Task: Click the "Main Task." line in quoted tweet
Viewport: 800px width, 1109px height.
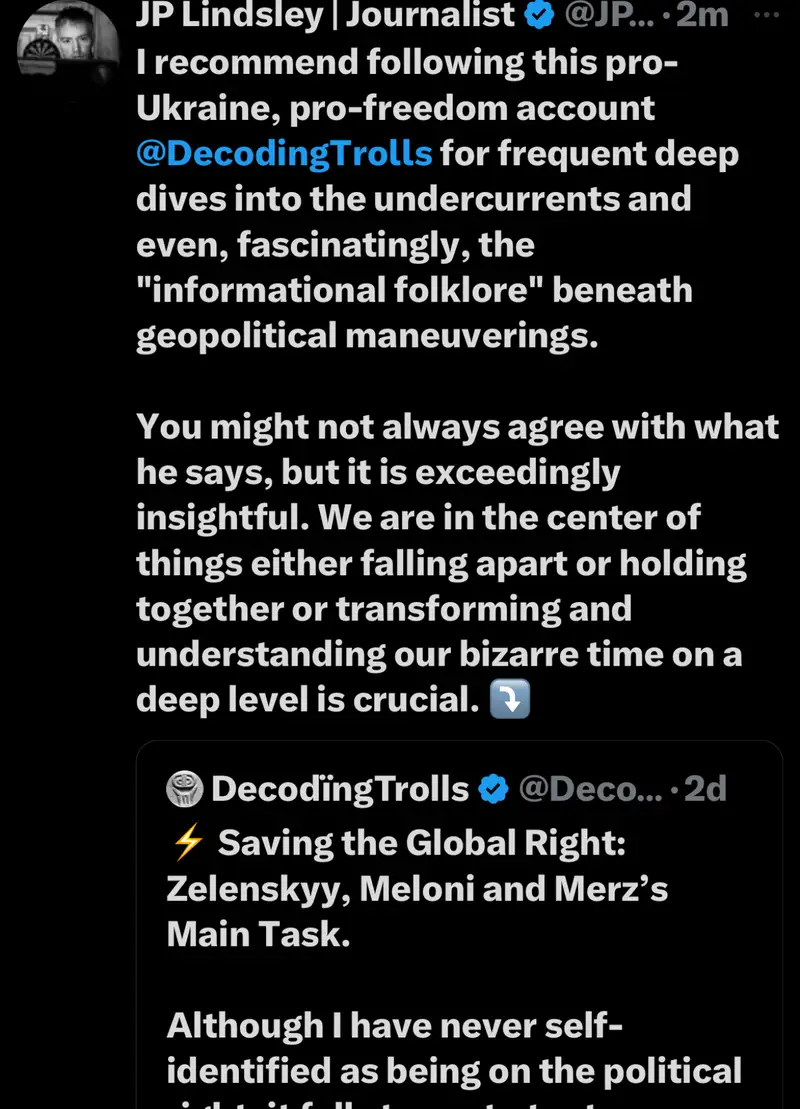Action: coord(258,935)
